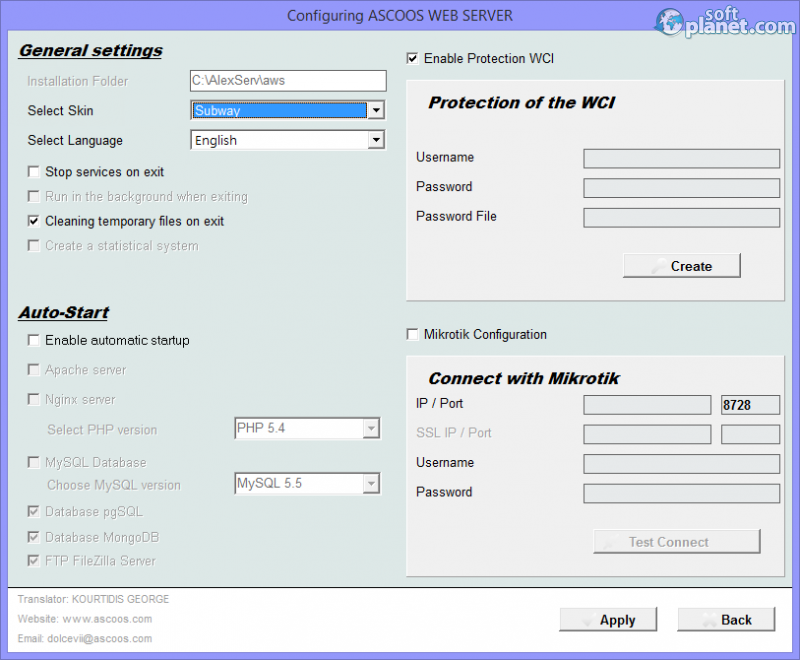Toggle Enable Protection WCI checkbox

click(x=412, y=59)
